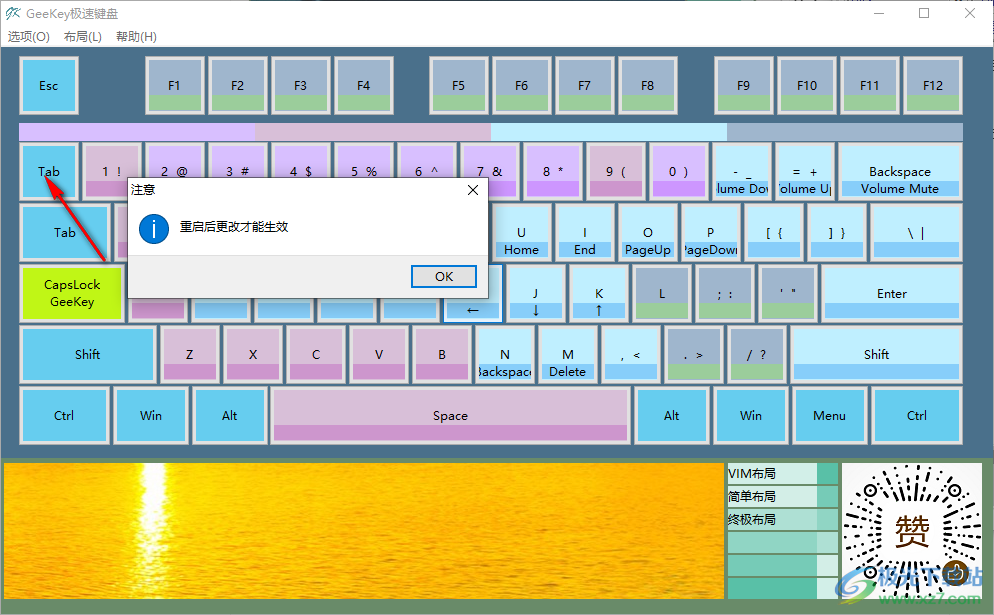994x615 pixels.
Task: Click the 赞 QR code image
Action: 913,531
